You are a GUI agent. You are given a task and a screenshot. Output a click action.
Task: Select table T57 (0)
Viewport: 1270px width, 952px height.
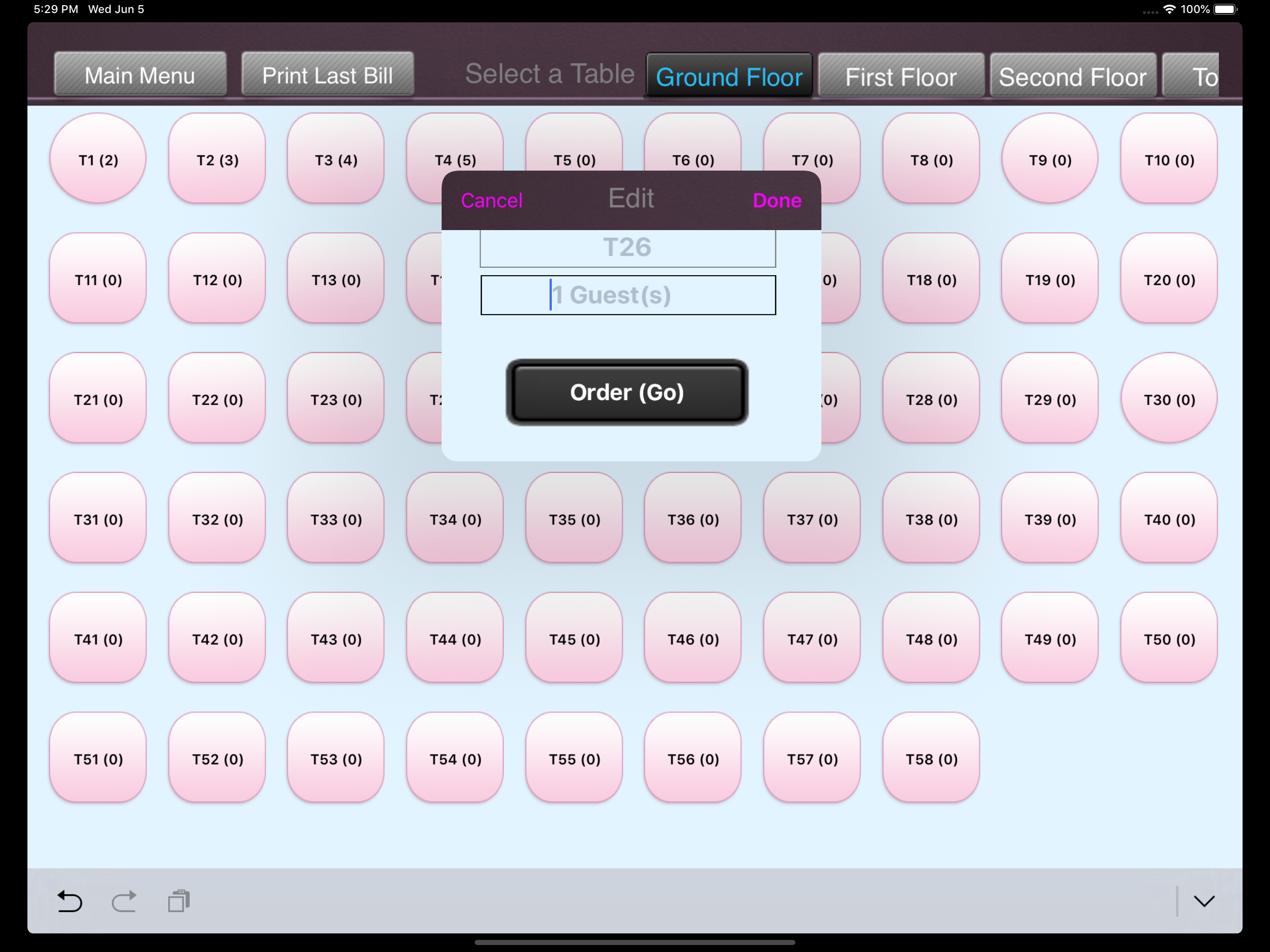coord(812,757)
